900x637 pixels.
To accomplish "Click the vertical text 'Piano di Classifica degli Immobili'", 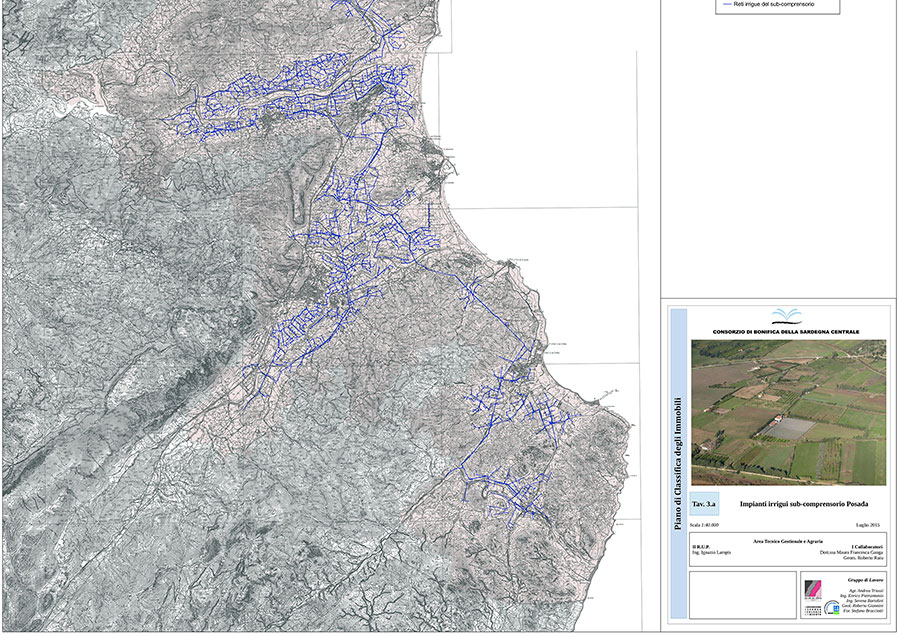I will coord(678,464).
